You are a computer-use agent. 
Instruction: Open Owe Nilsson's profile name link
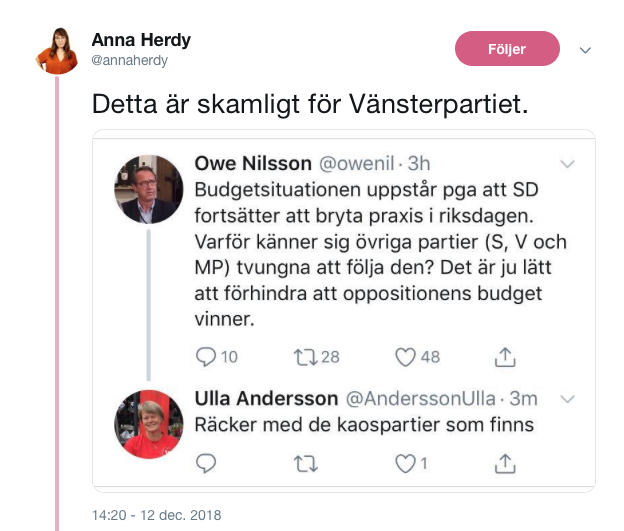tap(251, 162)
